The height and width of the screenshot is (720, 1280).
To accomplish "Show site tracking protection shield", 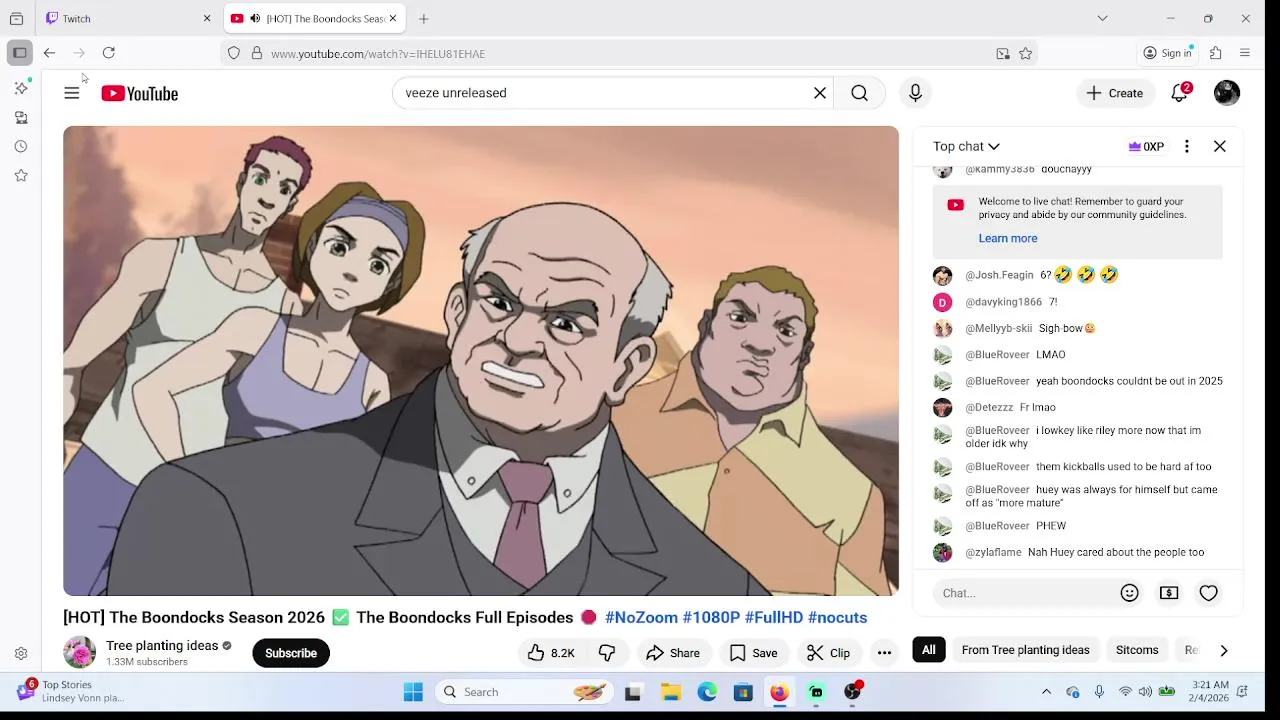I will coord(234,54).
